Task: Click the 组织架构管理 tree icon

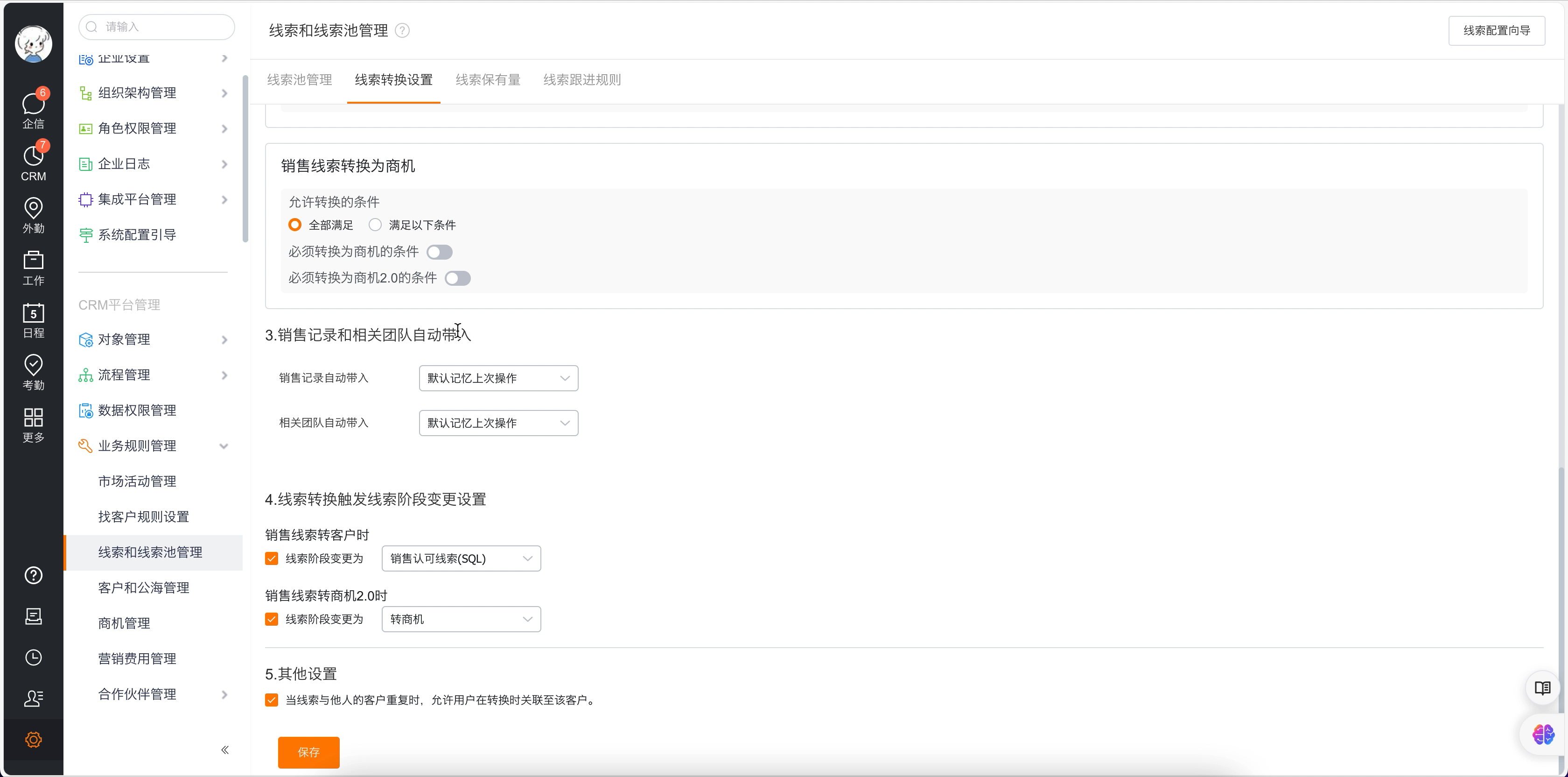Action: tap(86, 93)
